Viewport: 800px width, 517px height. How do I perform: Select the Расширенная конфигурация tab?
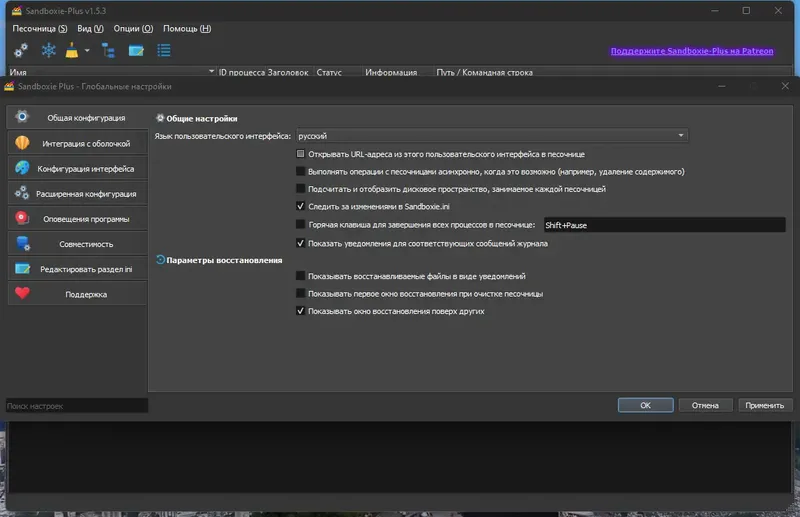pos(78,193)
